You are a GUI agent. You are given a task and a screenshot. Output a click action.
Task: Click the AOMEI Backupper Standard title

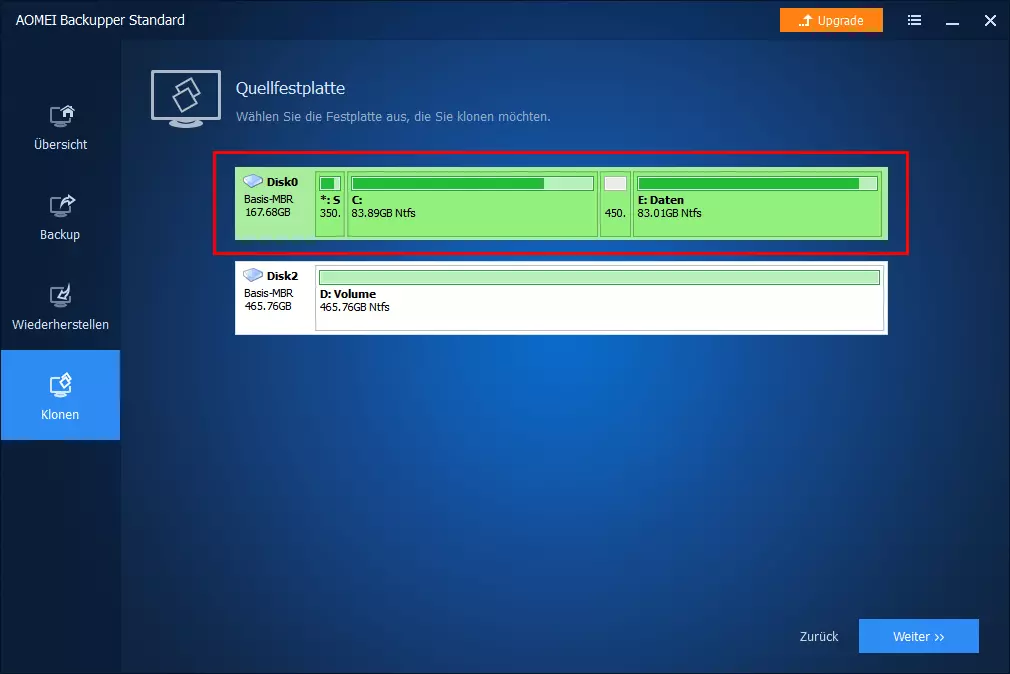click(x=100, y=20)
